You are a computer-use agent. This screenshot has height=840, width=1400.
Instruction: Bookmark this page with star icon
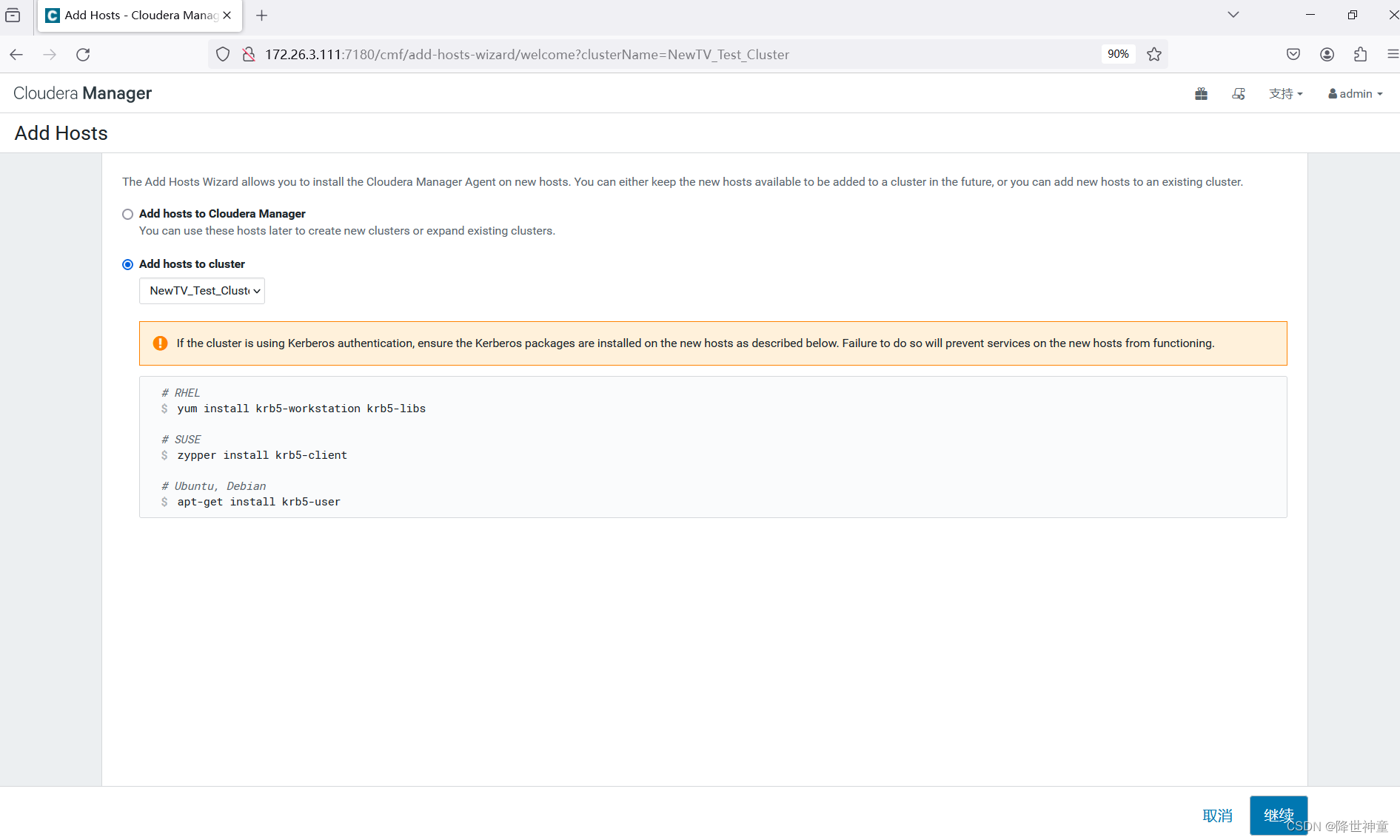(x=1154, y=54)
